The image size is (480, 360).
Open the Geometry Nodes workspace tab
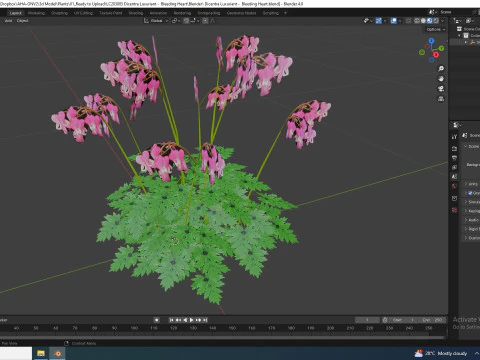(x=241, y=13)
